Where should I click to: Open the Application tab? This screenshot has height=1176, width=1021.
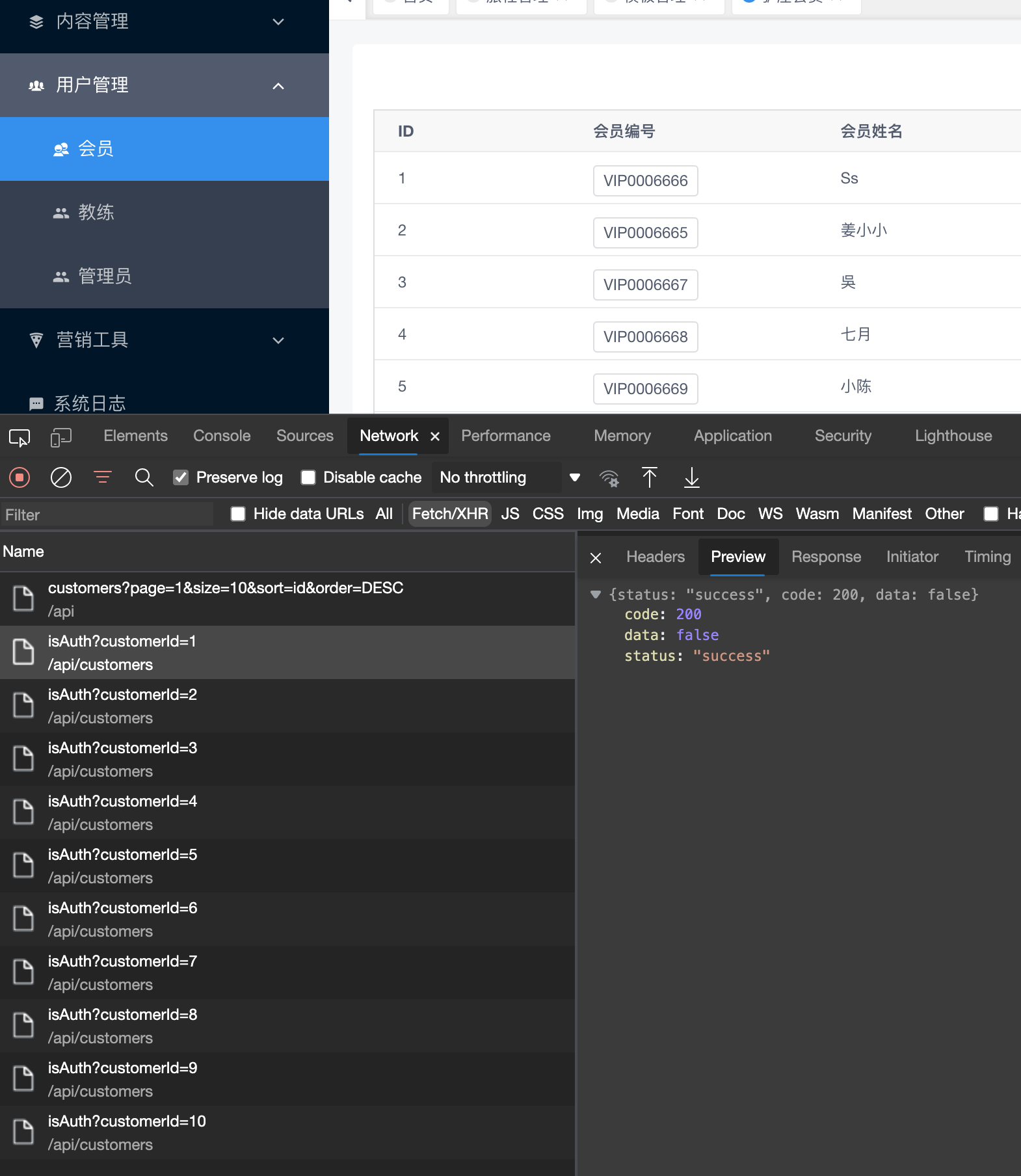point(733,436)
